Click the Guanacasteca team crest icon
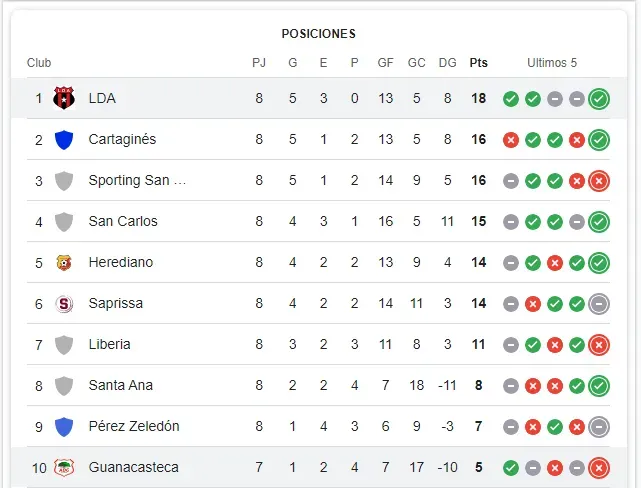Screen dimensions: 641x488 coord(64,467)
